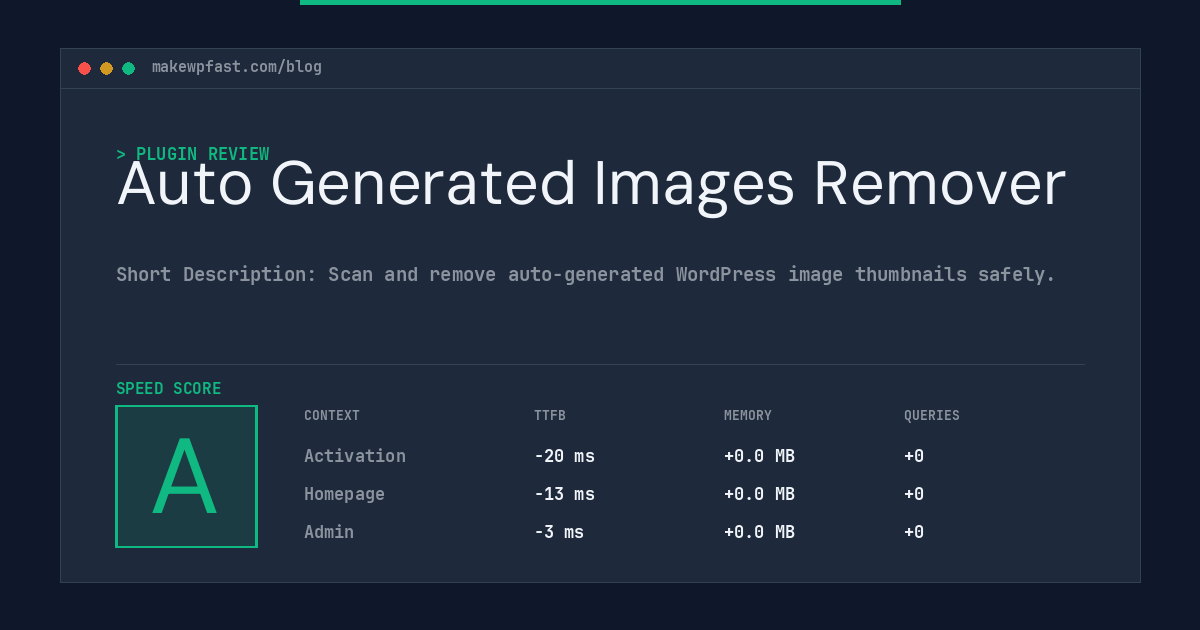Click the Short Description line
The width and height of the screenshot is (1200, 630).
point(586,274)
